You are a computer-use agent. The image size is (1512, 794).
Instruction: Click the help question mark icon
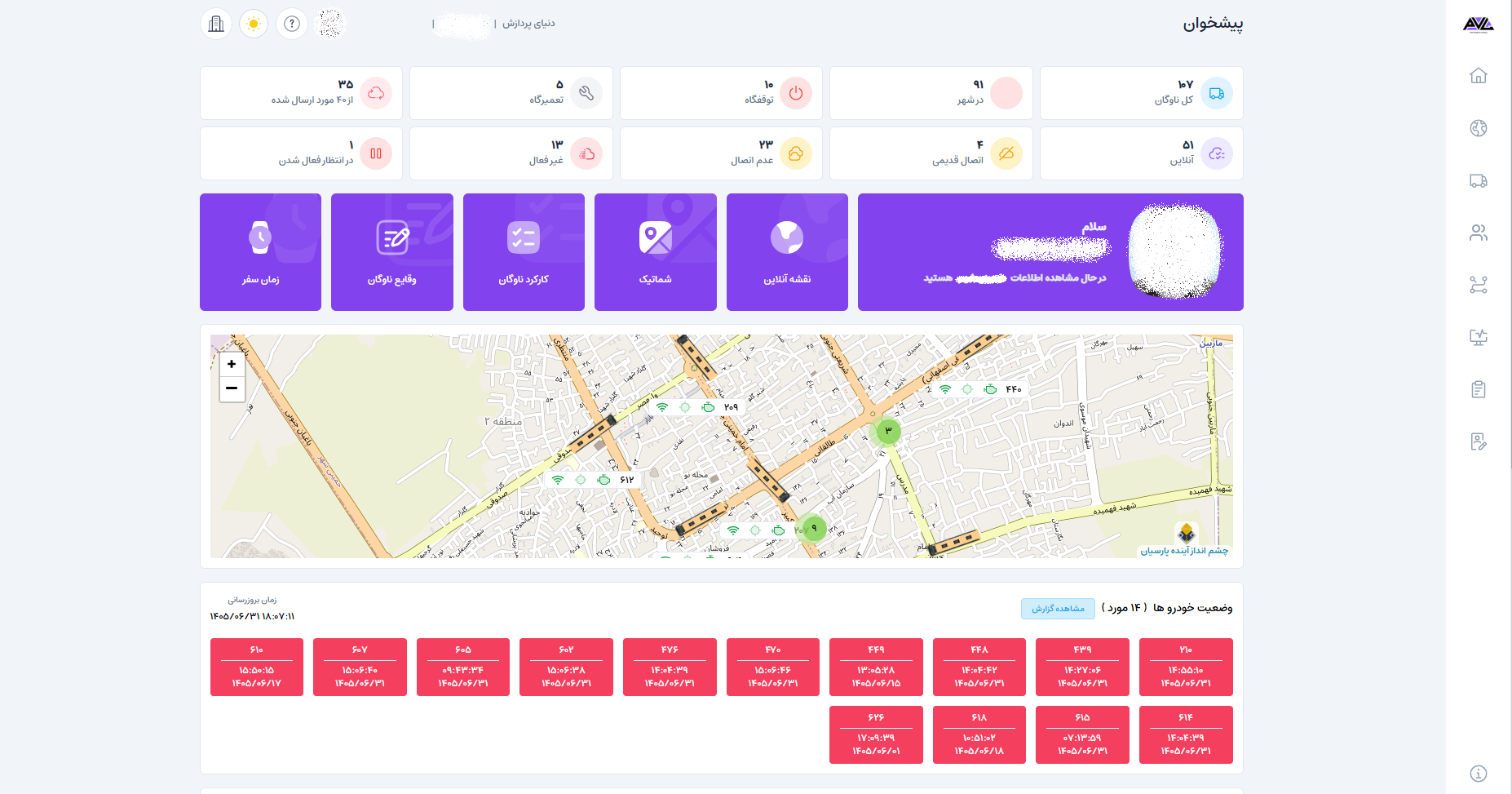291,24
